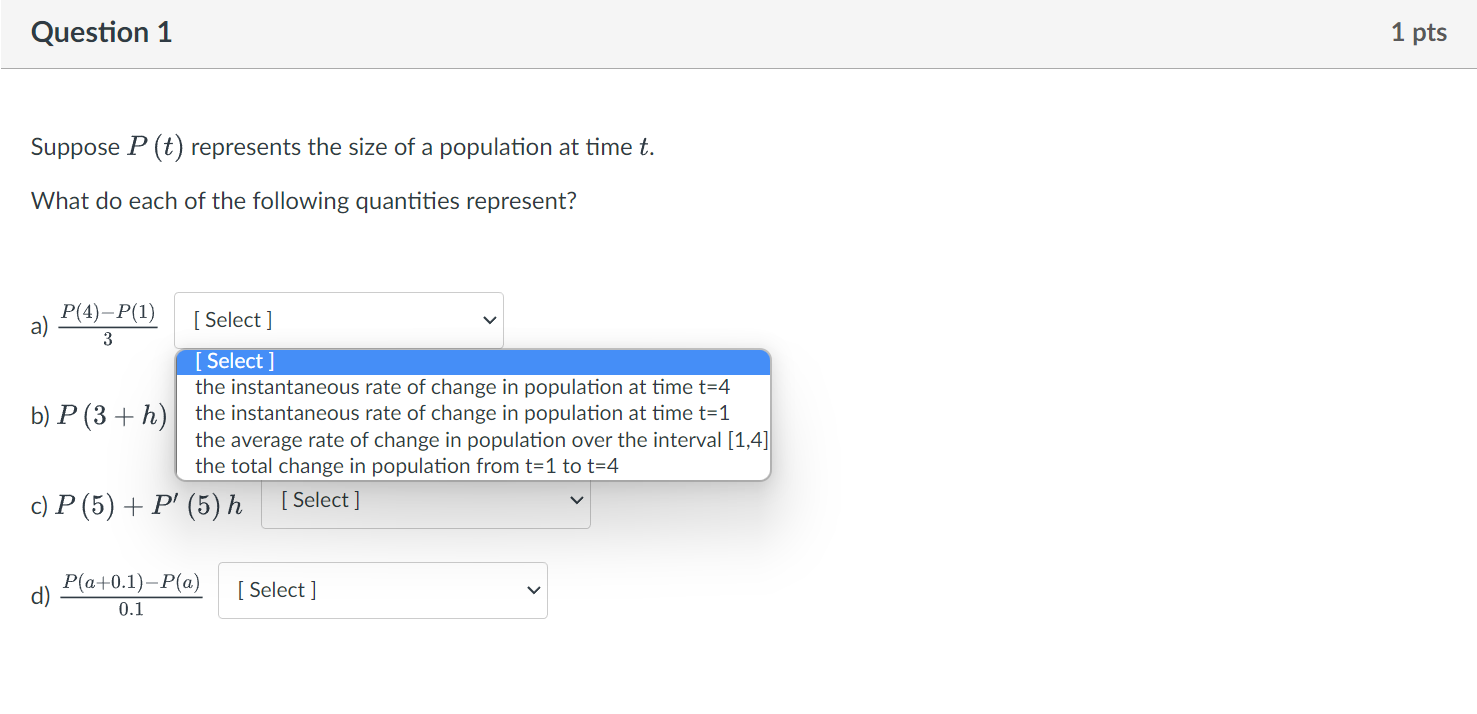Click the highlighted [ Select ] option in the list

click(x=235, y=360)
